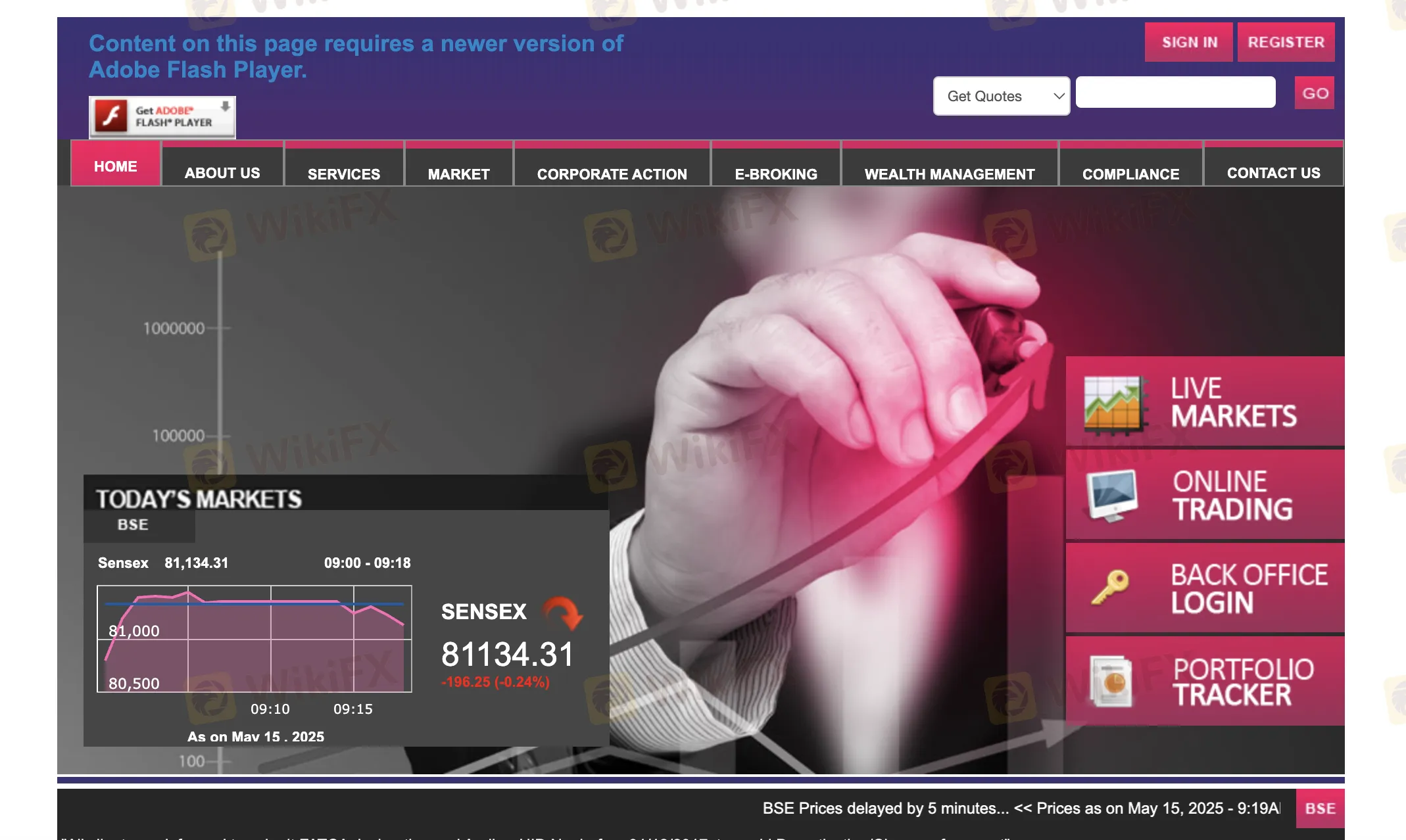This screenshot has width=1406, height=840.
Task: Select the BSE tab in Today's Markets
Action: point(133,525)
